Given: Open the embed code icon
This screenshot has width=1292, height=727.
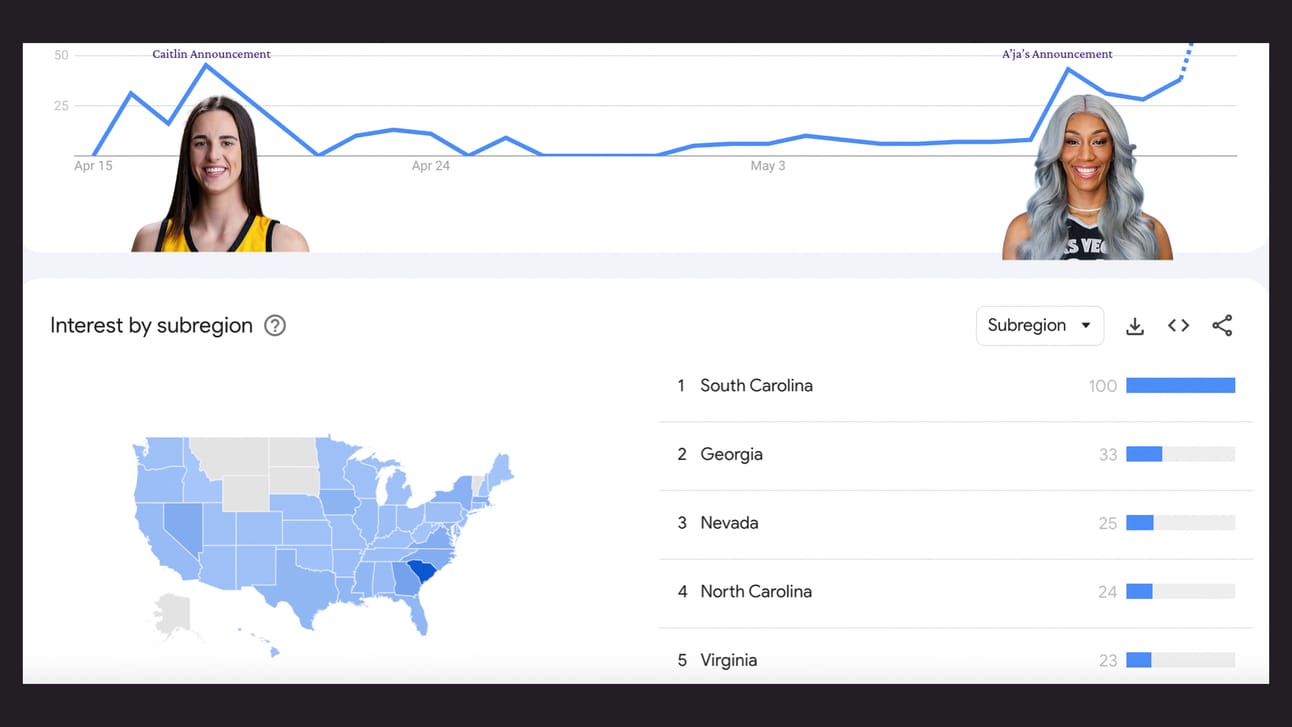Looking at the screenshot, I should point(1178,325).
